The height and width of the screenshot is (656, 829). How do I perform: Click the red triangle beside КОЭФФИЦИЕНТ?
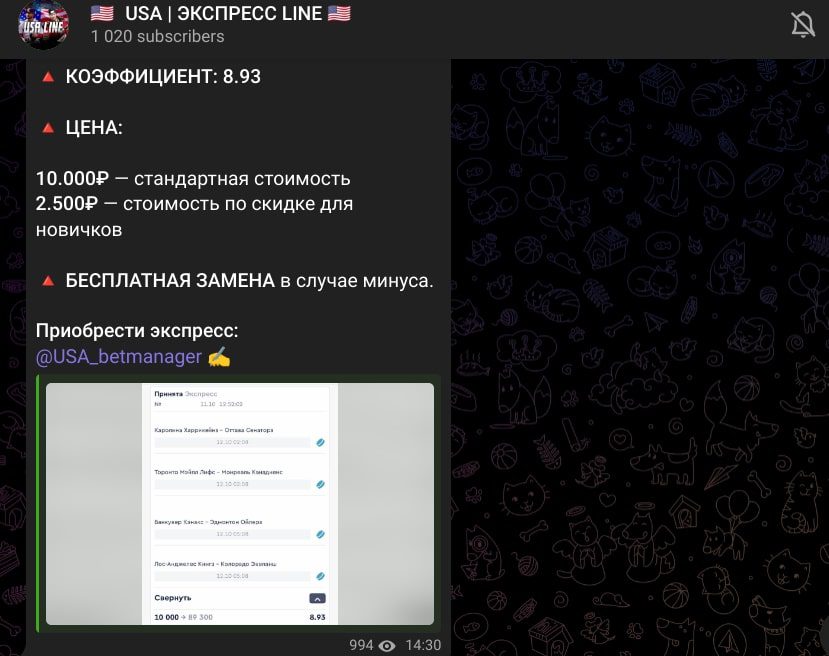click(46, 74)
